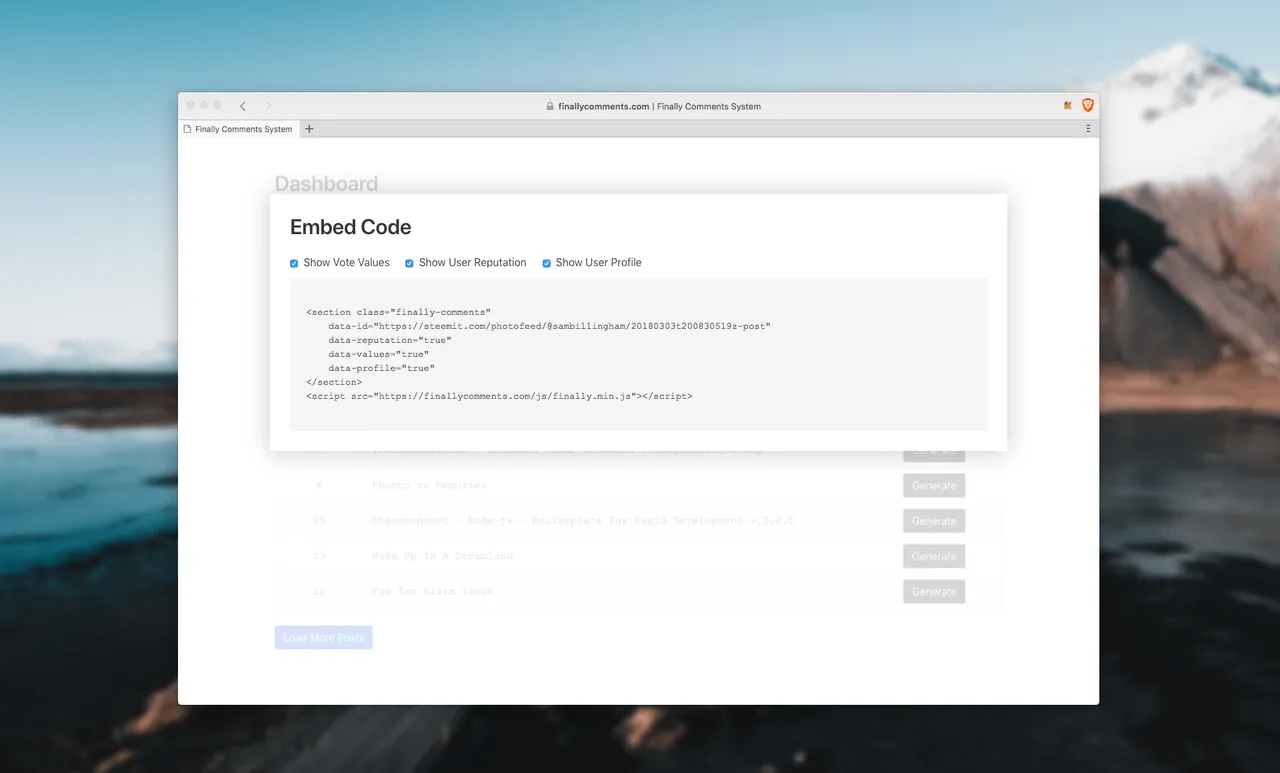Go forward with the browser forward arrow

[x=268, y=106]
